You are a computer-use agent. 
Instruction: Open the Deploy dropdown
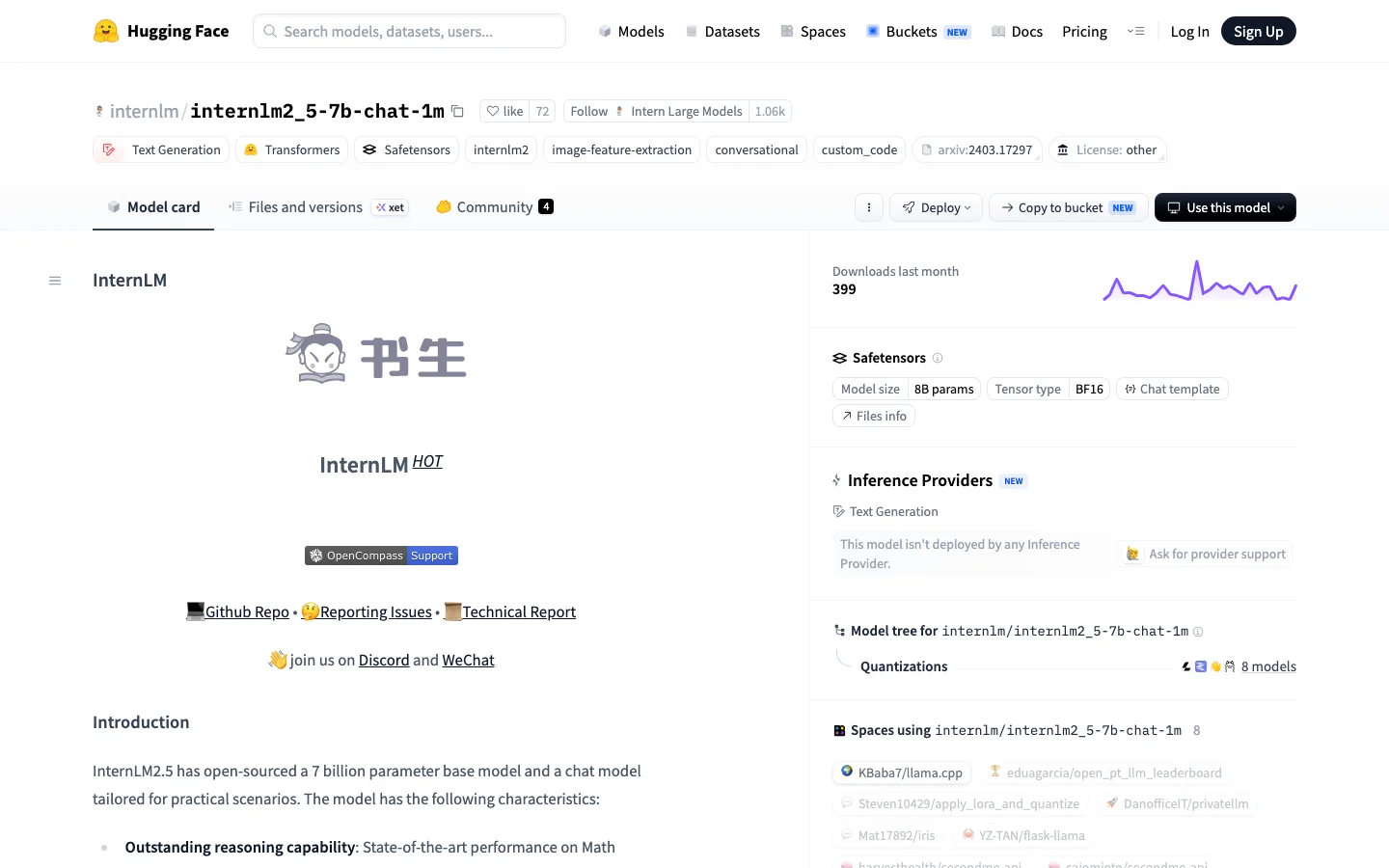(937, 207)
